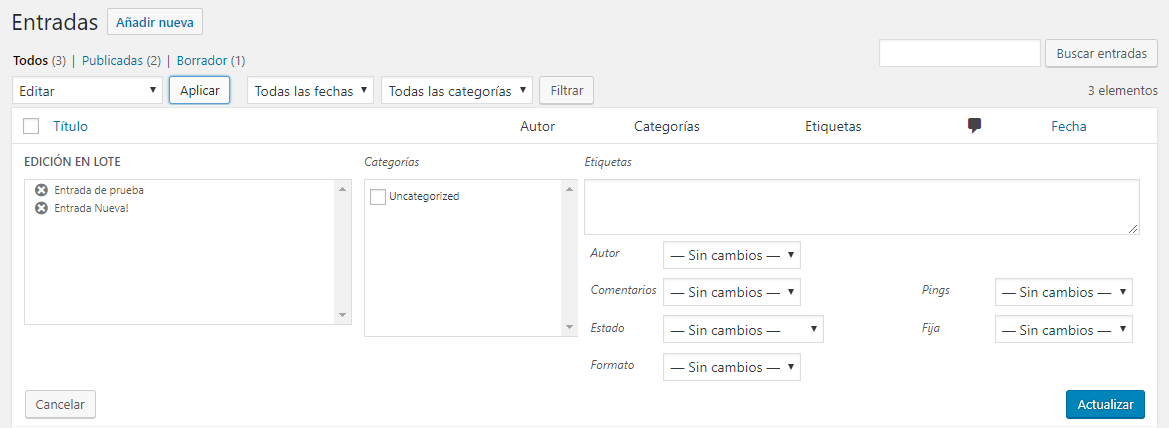Open the bulk actions 'Editar' dropdown
This screenshot has height=428, width=1169.
(x=88, y=90)
